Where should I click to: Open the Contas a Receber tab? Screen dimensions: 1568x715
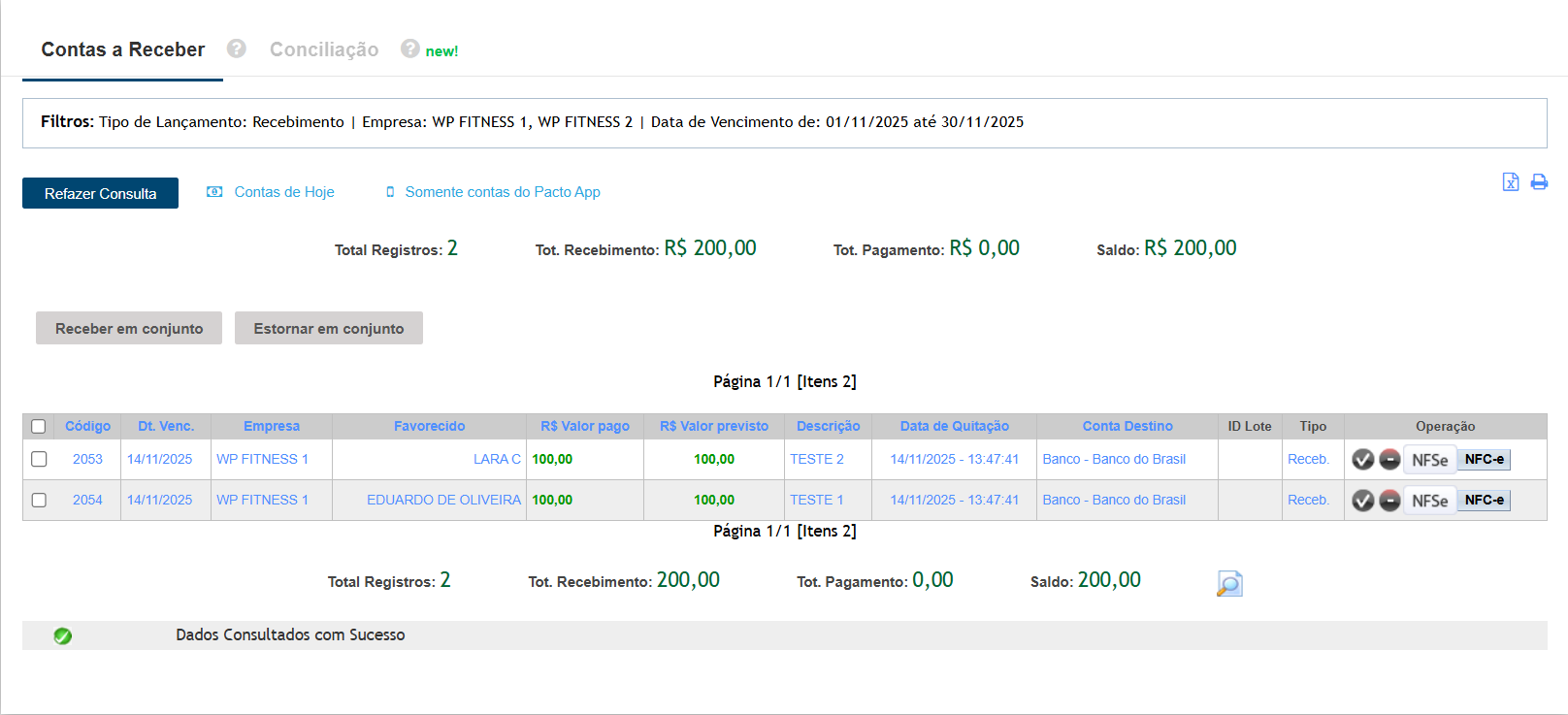coord(122,49)
